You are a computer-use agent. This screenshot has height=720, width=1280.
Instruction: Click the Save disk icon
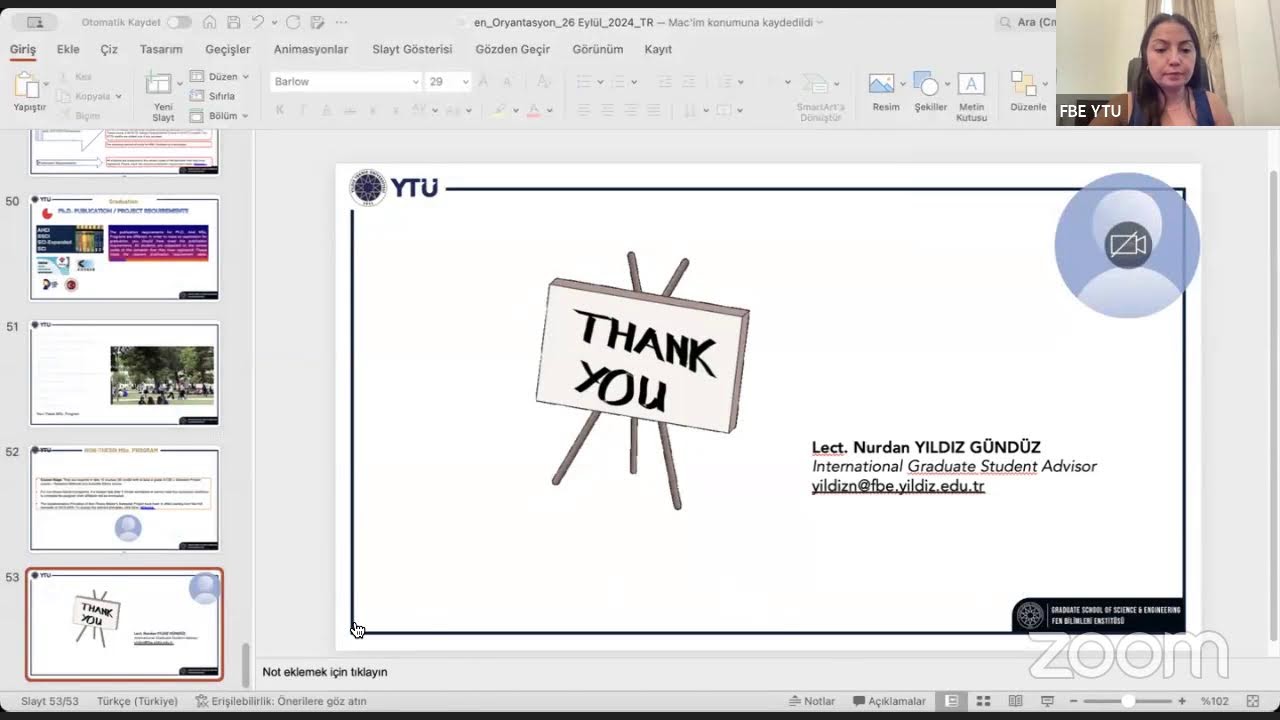click(233, 22)
